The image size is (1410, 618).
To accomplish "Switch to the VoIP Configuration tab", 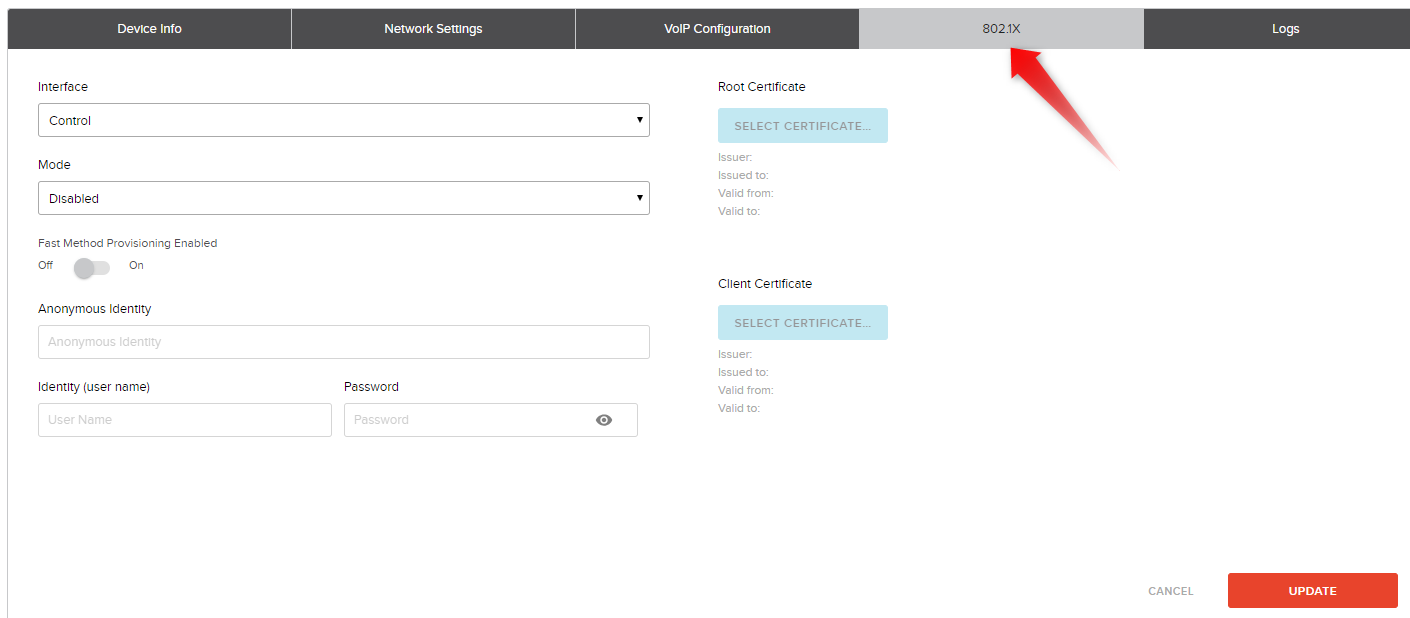I will (x=717, y=28).
